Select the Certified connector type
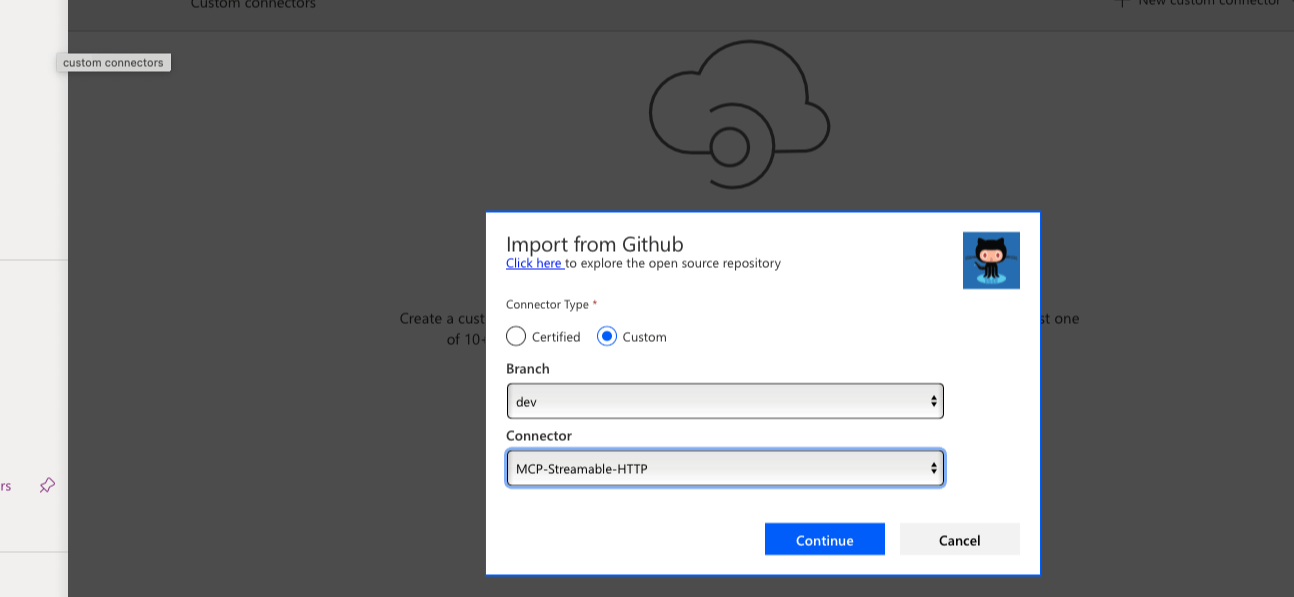The width and height of the screenshot is (1294, 597). 516,336
